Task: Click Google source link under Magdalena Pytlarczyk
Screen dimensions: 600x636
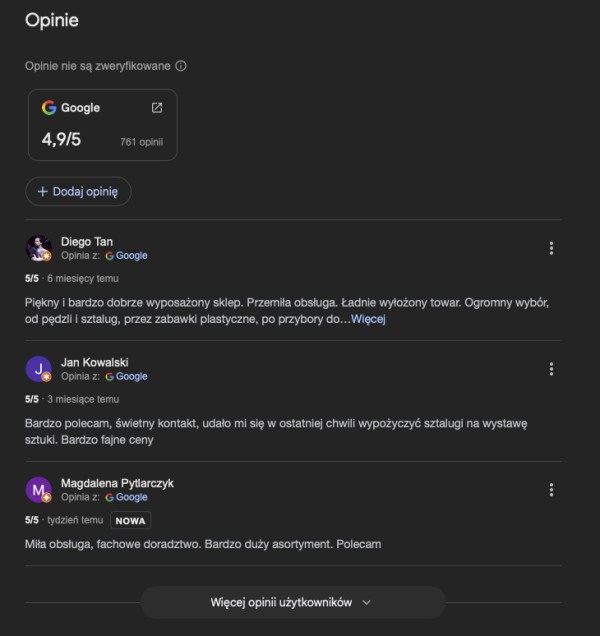Action: point(126,497)
